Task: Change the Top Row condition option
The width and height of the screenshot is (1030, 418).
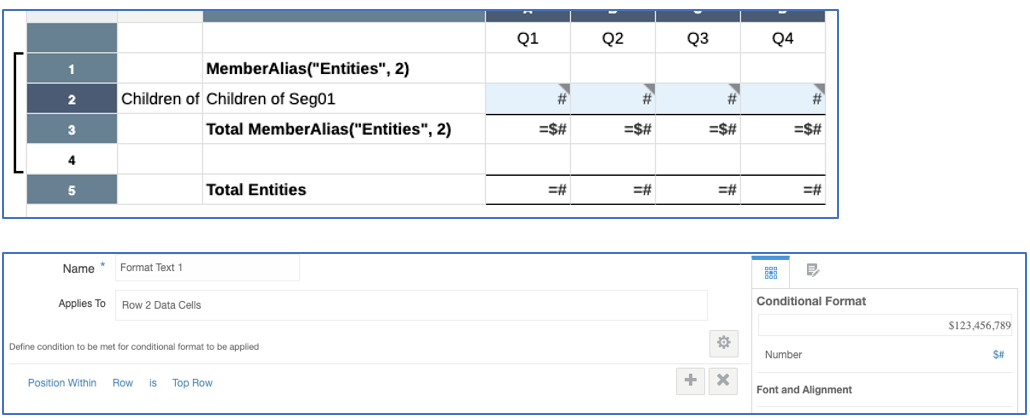Action: pos(192,383)
